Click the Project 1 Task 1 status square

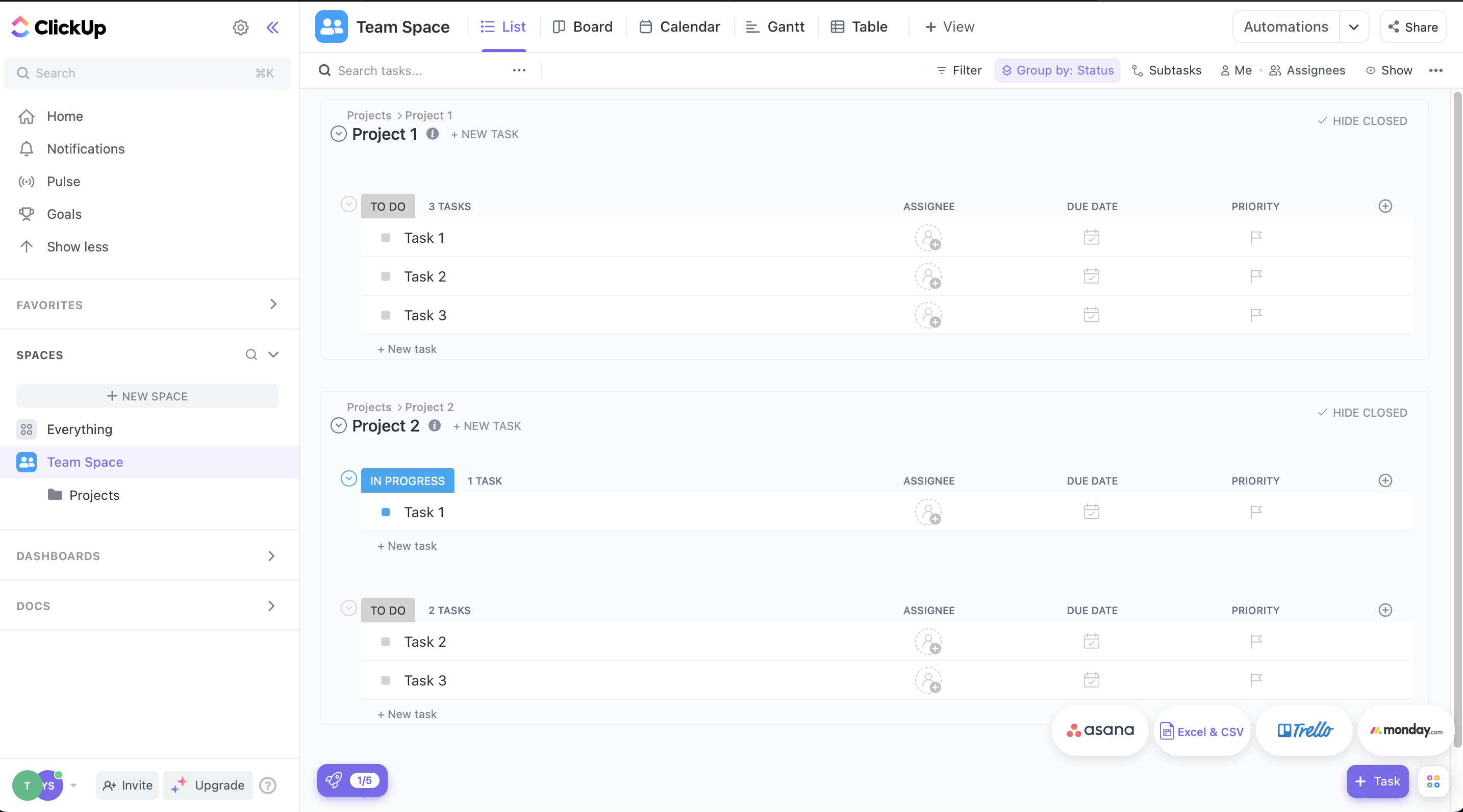click(386, 238)
